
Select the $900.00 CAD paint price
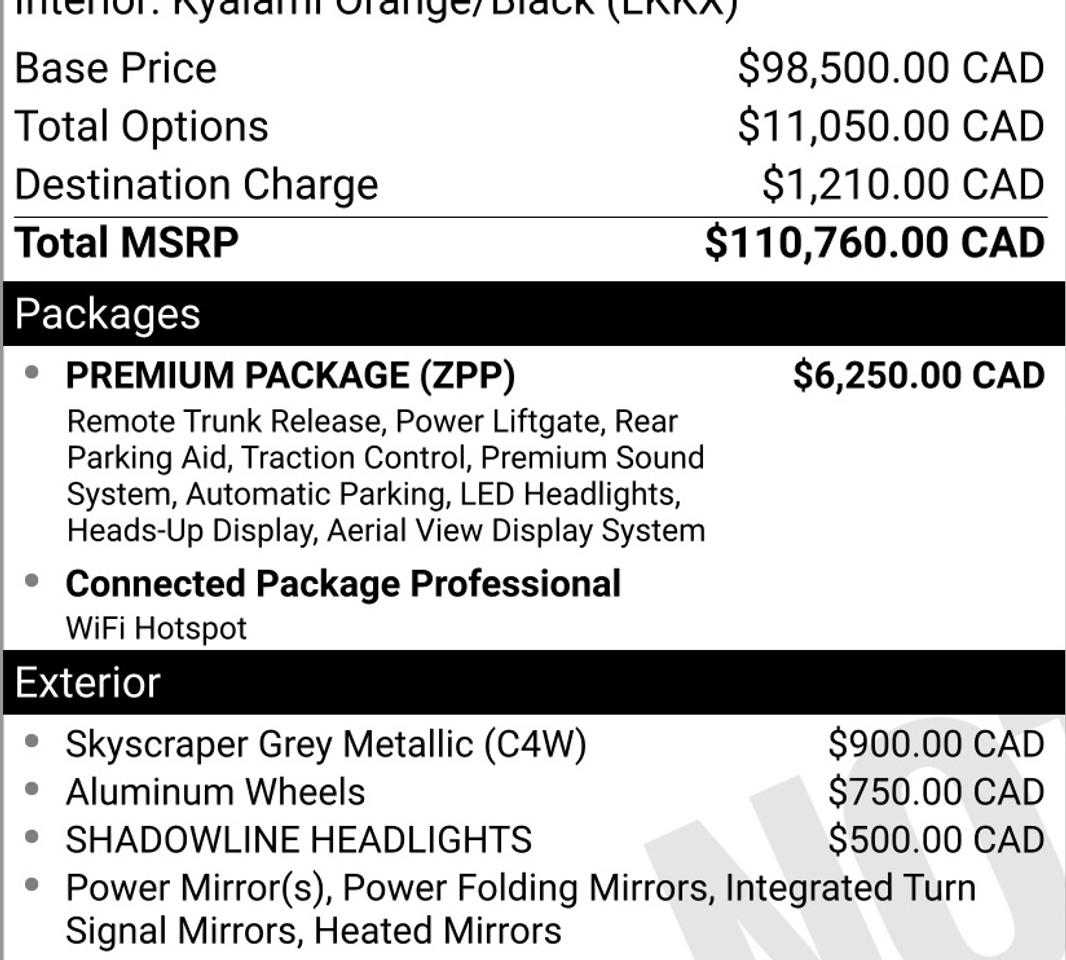point(936,744)
